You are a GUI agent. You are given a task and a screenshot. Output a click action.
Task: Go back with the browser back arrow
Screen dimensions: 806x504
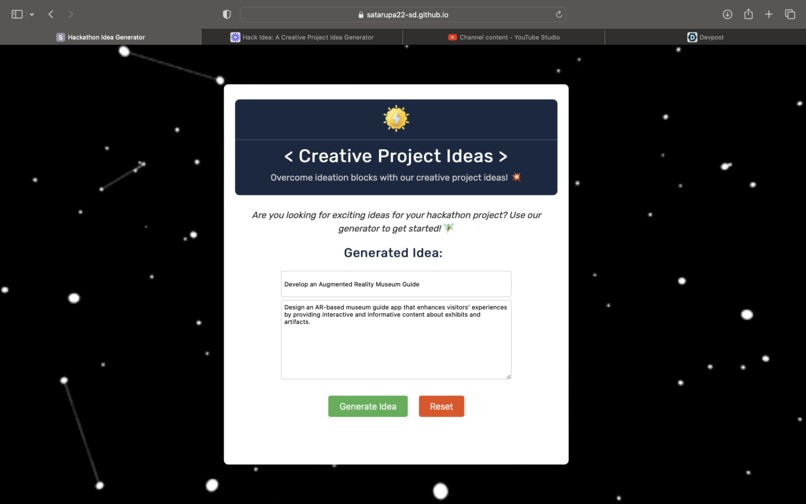click(x=51, y=14)
